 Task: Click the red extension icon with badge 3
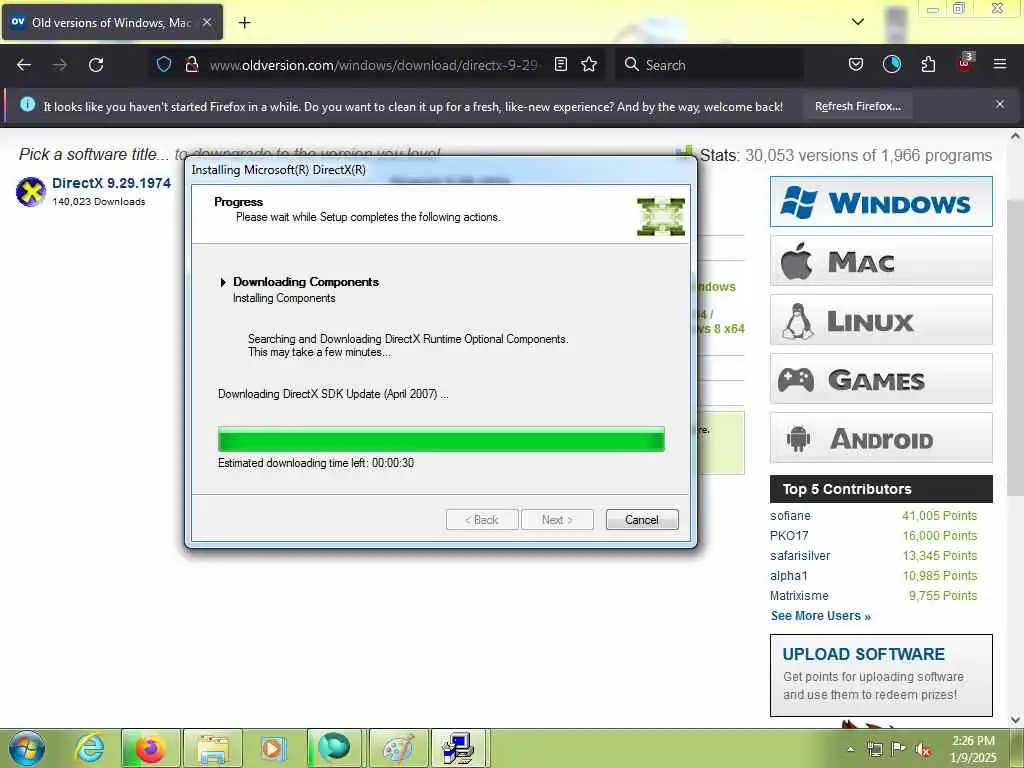(x=965, y=63)
